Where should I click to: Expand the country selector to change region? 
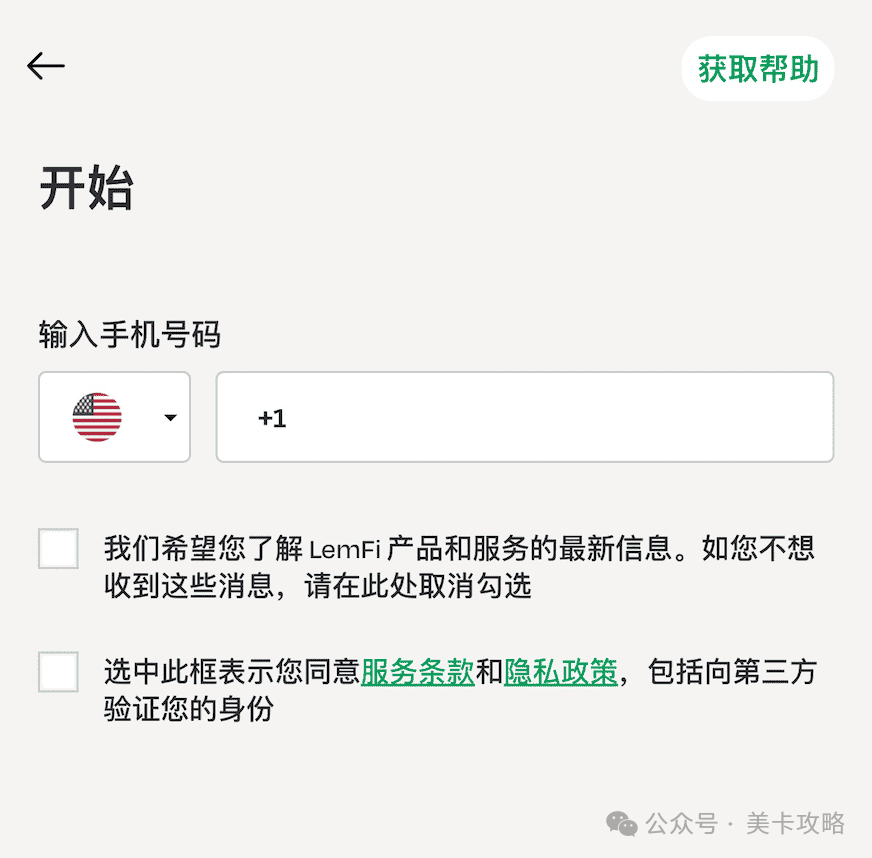[x=114, y=416]
